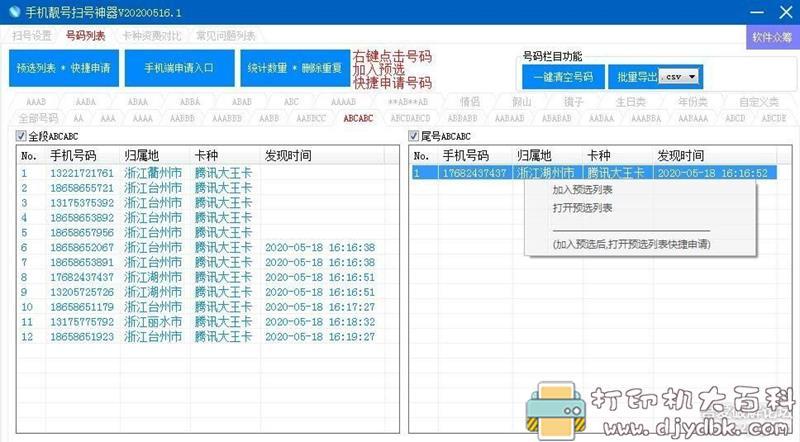Go to the 常见问题列表 tab
Screen dimensions: 800x442
click(x=226, y=36)
